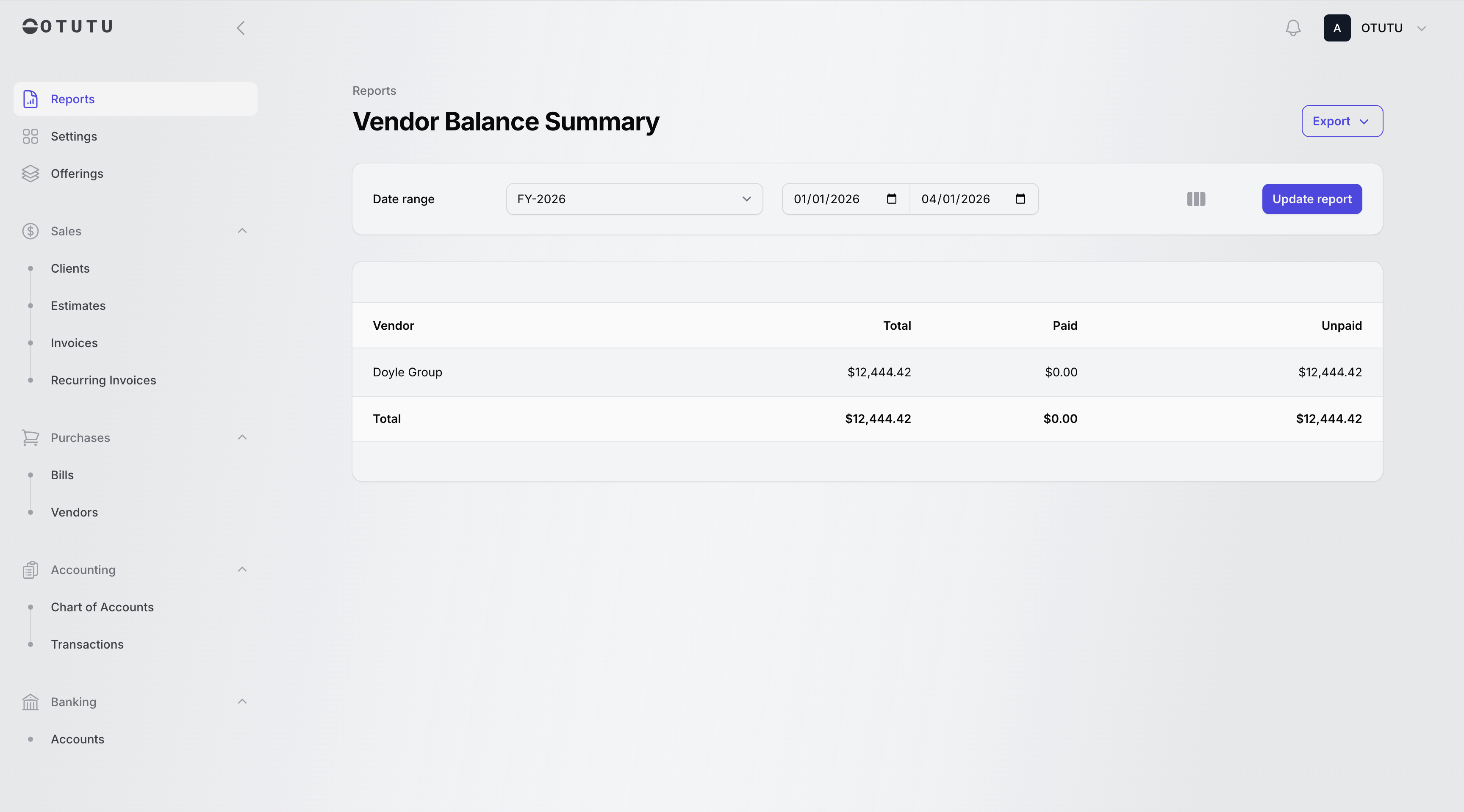Screen dimensions: 1464x812
Task: Open the column visibility icon
Action: (1196, 199)
